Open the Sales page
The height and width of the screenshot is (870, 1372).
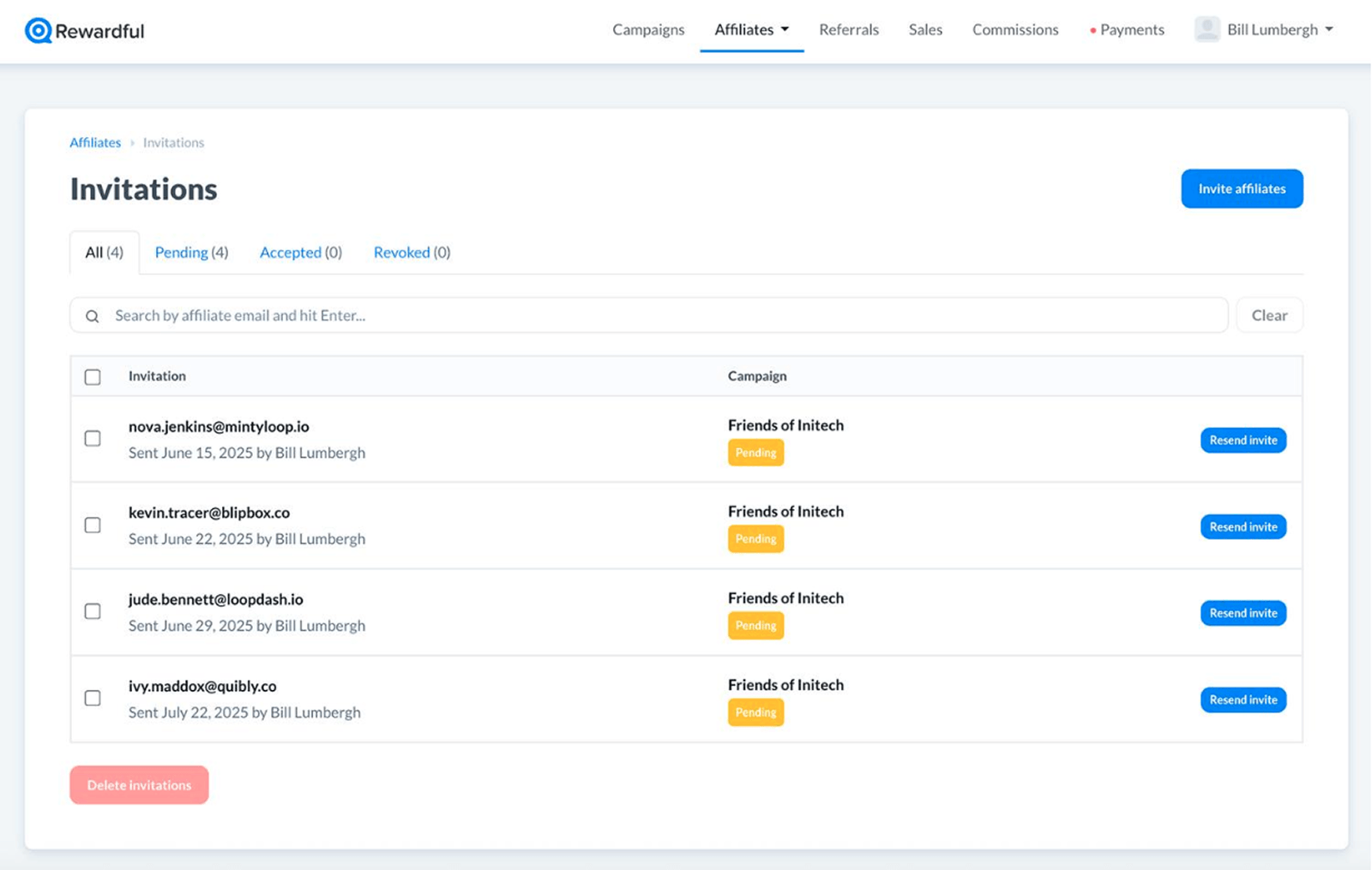click(925, 29)
